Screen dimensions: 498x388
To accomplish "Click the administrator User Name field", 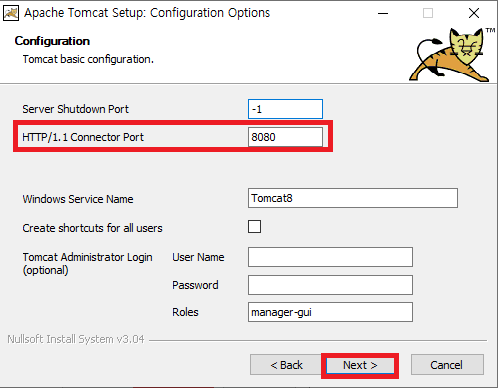I will pos(330,257).
